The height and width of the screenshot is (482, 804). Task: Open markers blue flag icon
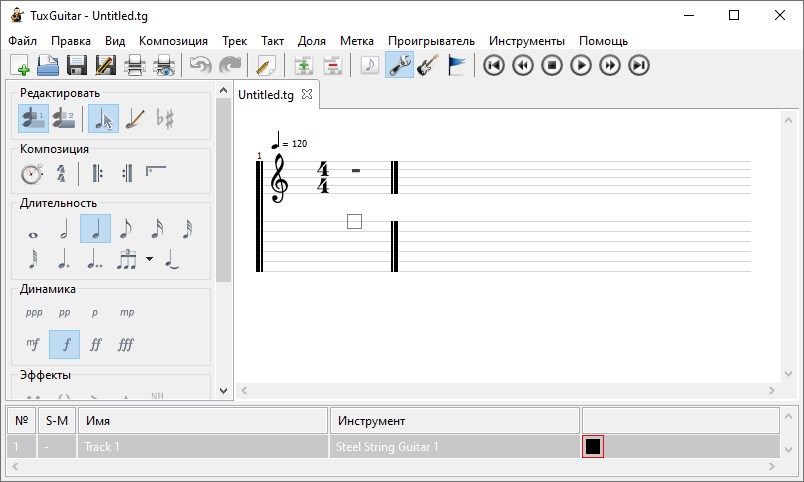click(456, 66)
